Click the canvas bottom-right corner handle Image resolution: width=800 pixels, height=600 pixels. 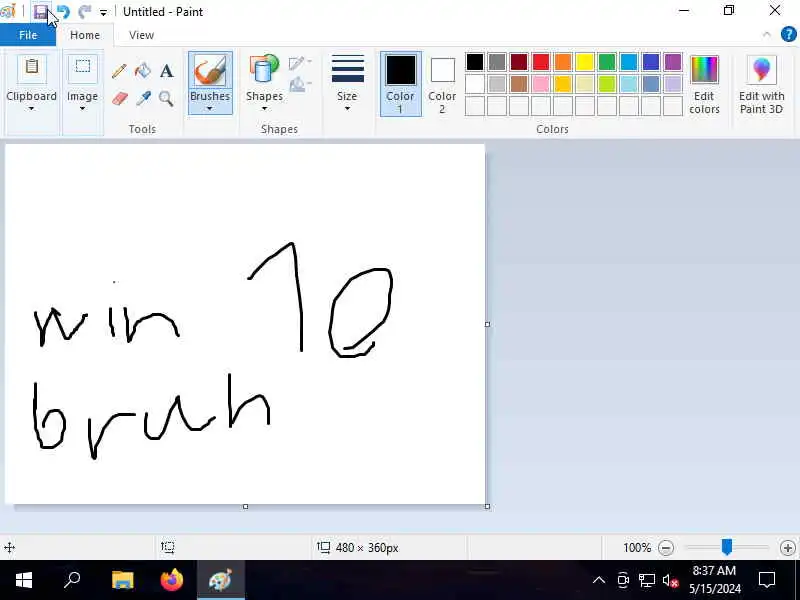tap(487, 507)
